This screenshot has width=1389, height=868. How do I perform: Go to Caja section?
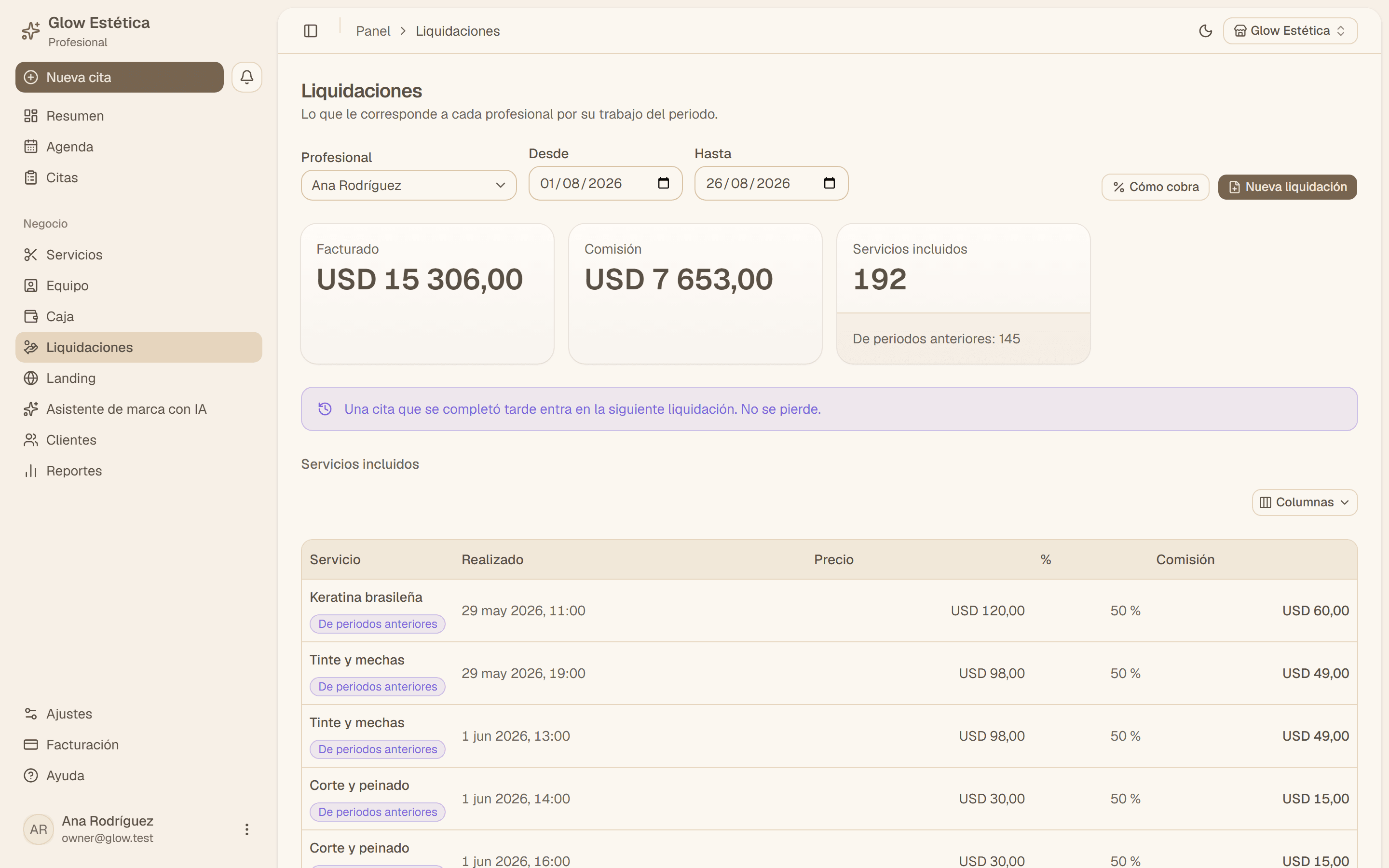pos(139,316)
